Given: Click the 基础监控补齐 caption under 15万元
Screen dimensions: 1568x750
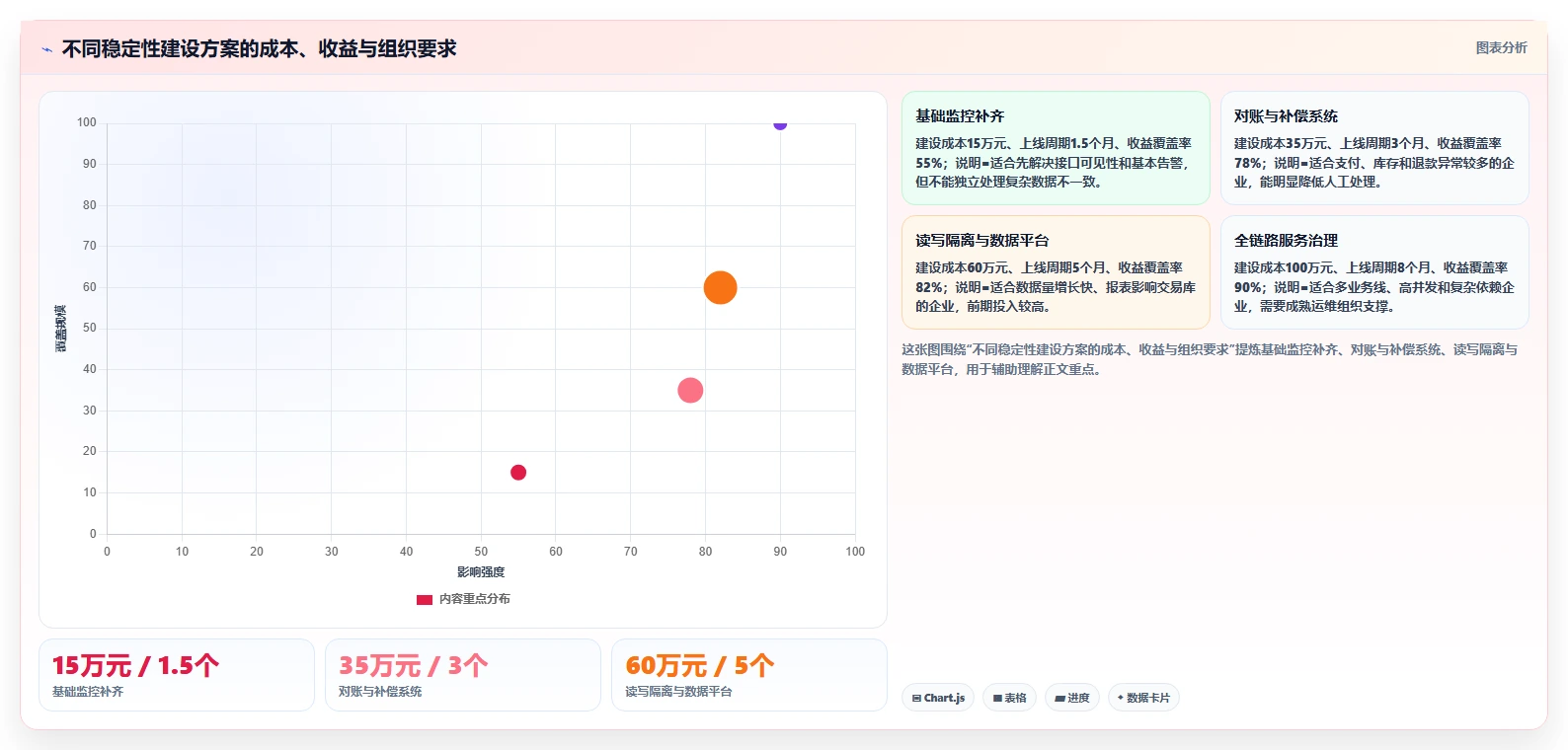Looking at the screenshot, I should (x=88, y=692).
